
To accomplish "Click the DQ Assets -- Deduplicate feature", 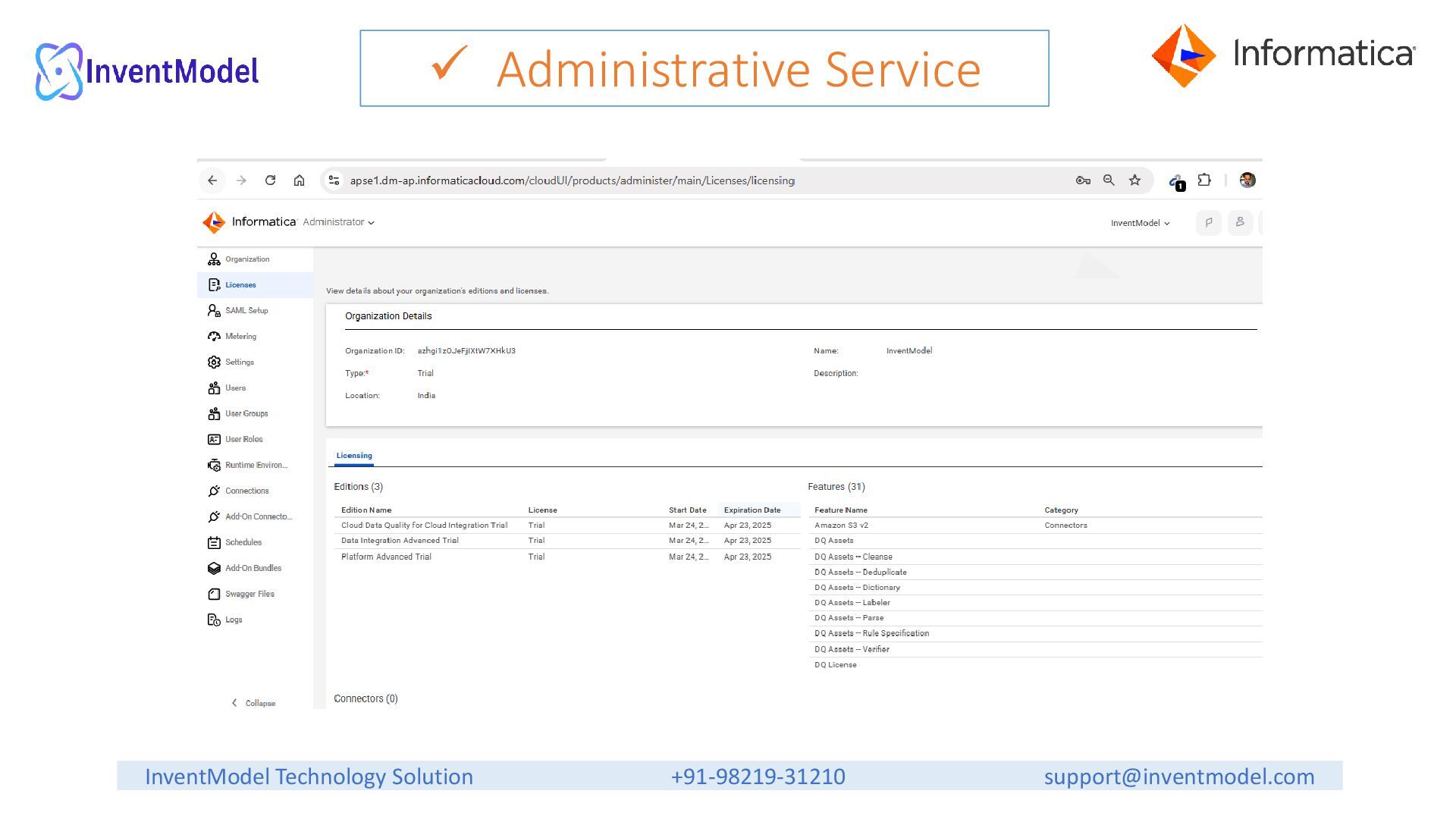I will (x=861, y=573).
